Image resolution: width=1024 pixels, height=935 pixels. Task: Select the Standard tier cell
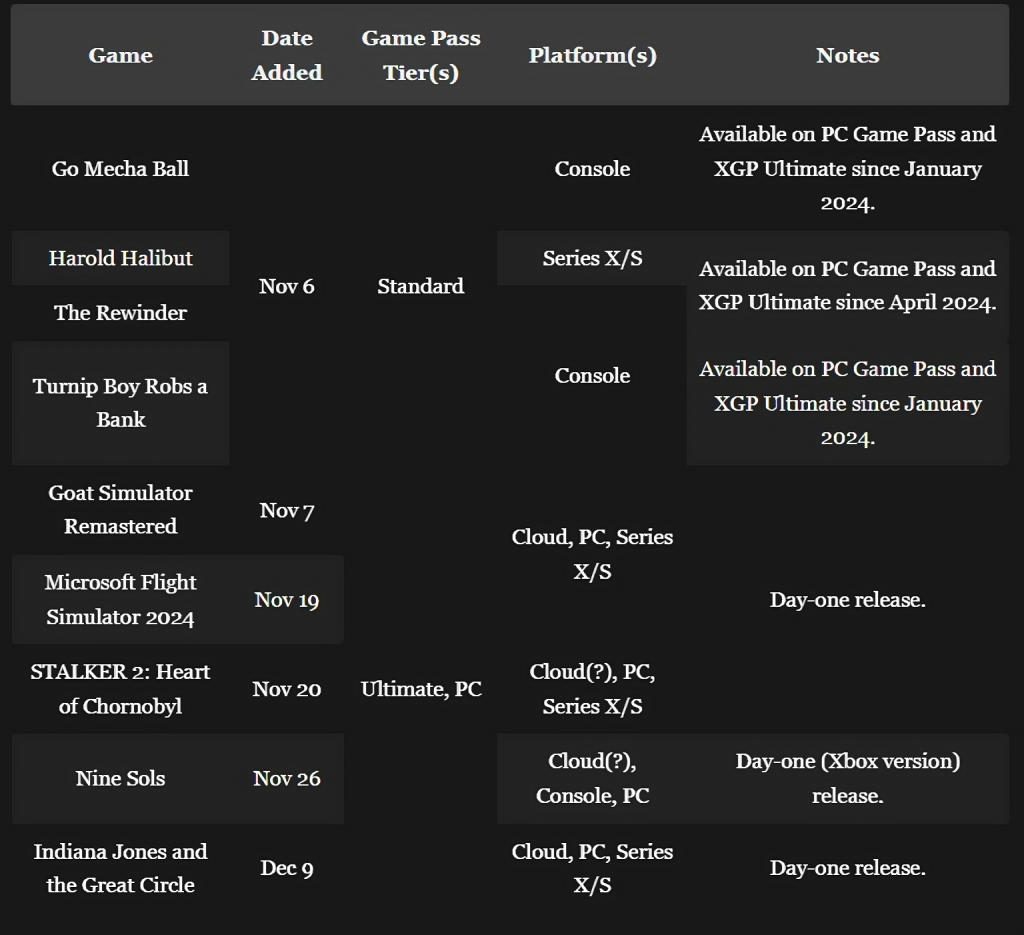click(x=421, y=286)
